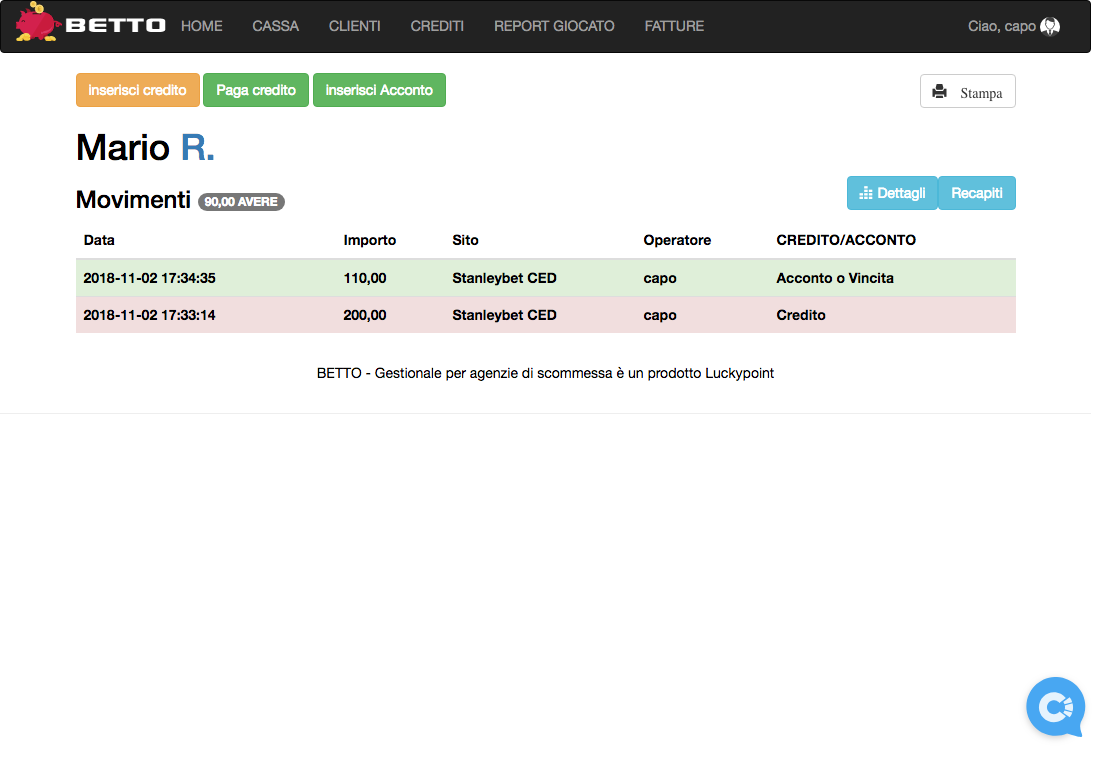Click the chart icon in Dettagli button
The image size is (1106, 757).
point(866,193)
